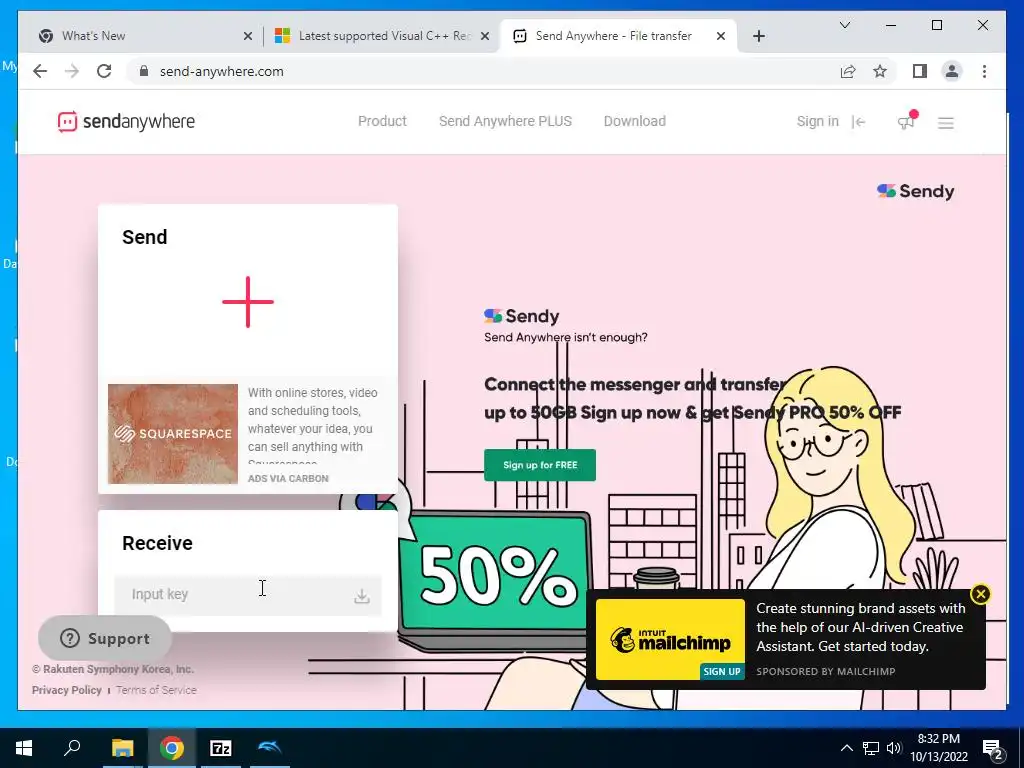Close the What's New tab
This screenshot has height=768, width=1024.
tap(248, 36)
